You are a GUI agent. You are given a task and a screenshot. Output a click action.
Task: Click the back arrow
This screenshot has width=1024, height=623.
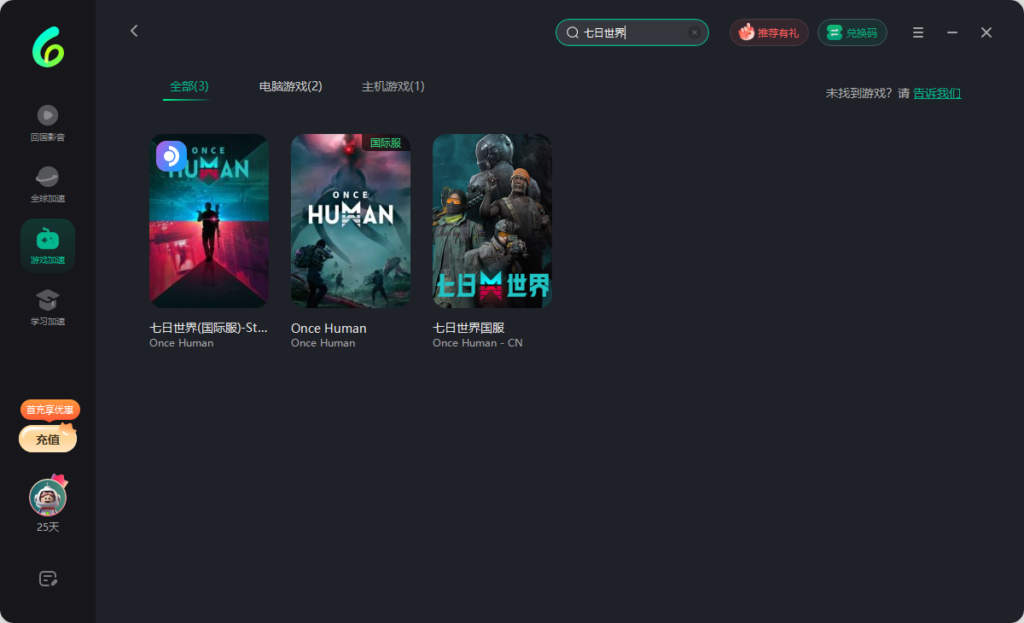tap(134, 31)
